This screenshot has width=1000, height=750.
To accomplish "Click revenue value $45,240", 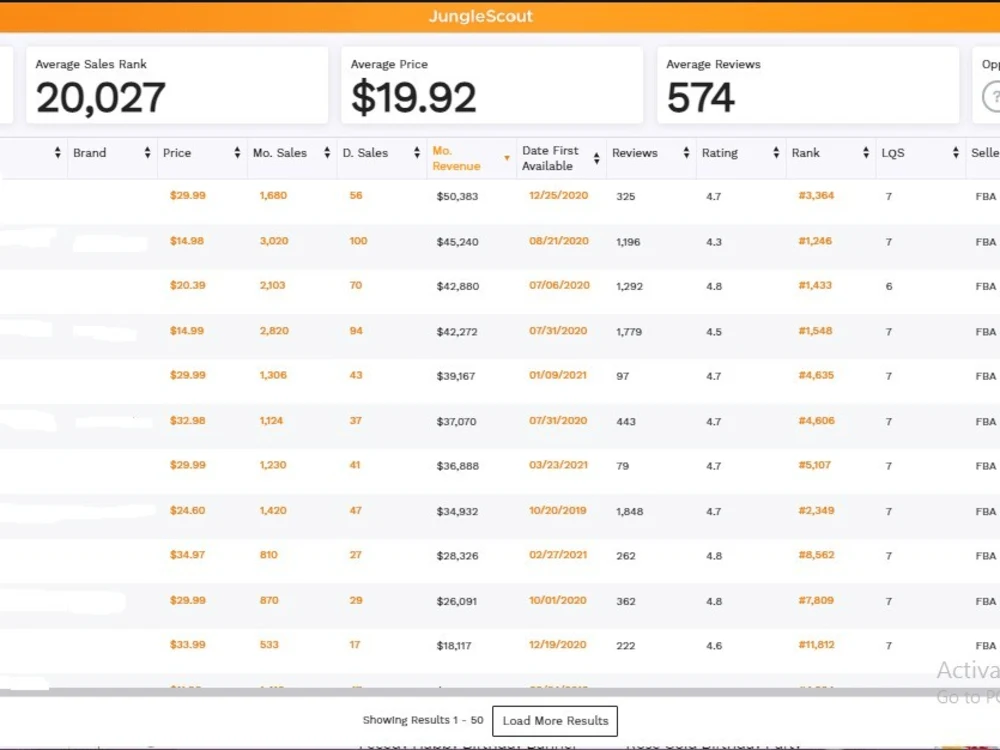I will 457,242.
